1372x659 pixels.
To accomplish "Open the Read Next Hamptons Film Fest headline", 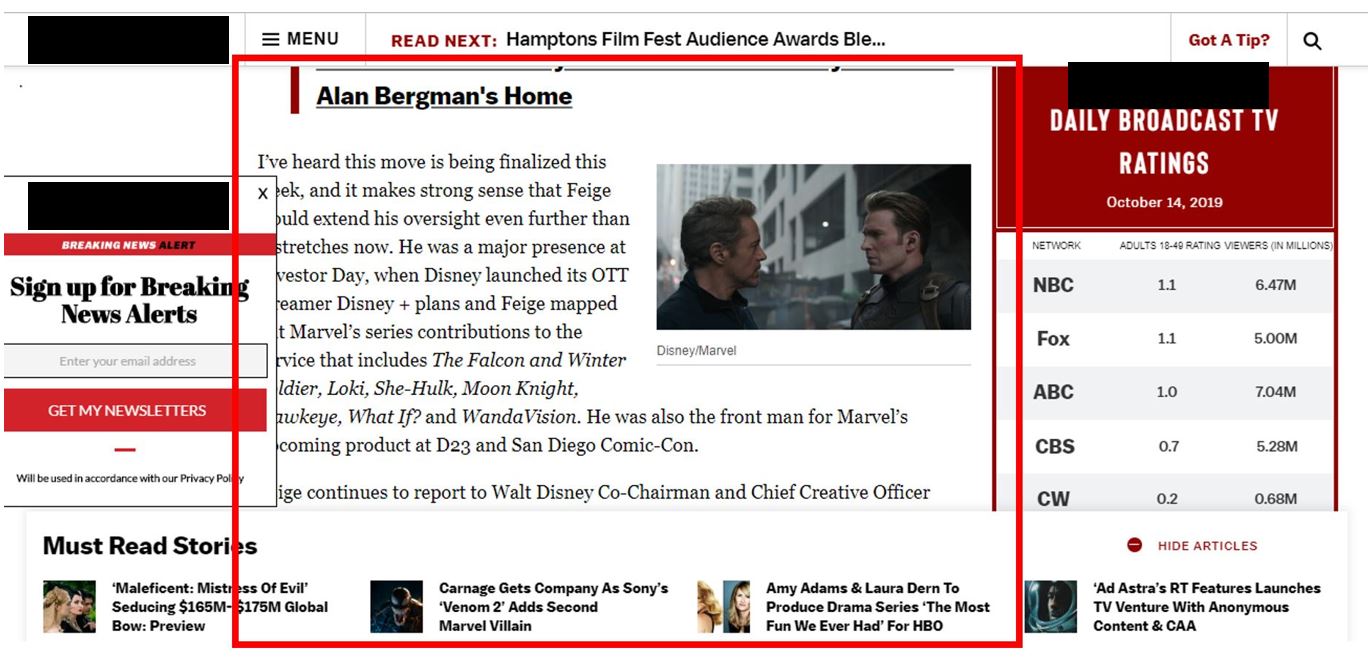I will click(695, 40).
